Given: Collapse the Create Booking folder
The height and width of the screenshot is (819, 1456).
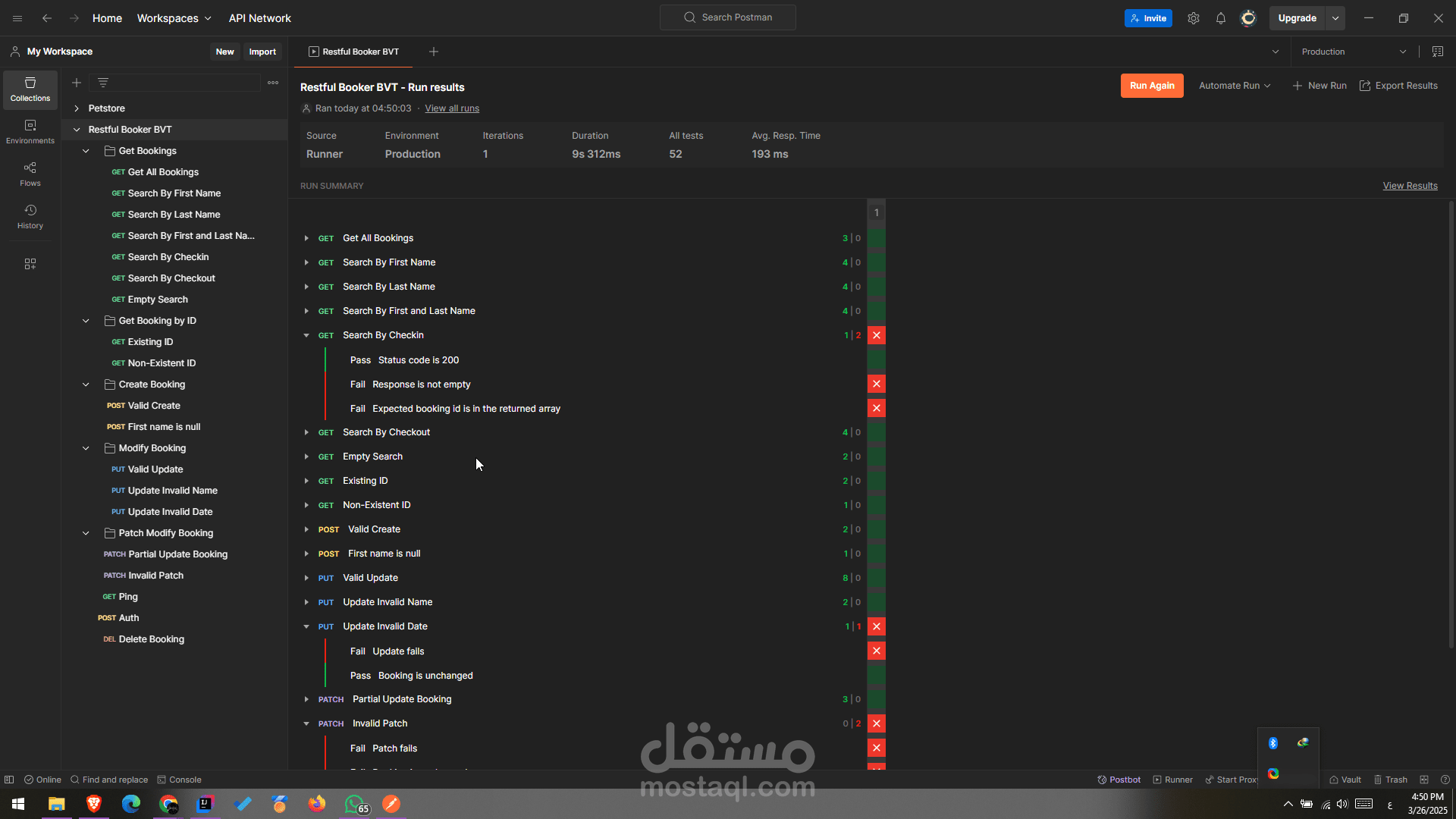Looking at the screenshot, I should coord(86,384).
